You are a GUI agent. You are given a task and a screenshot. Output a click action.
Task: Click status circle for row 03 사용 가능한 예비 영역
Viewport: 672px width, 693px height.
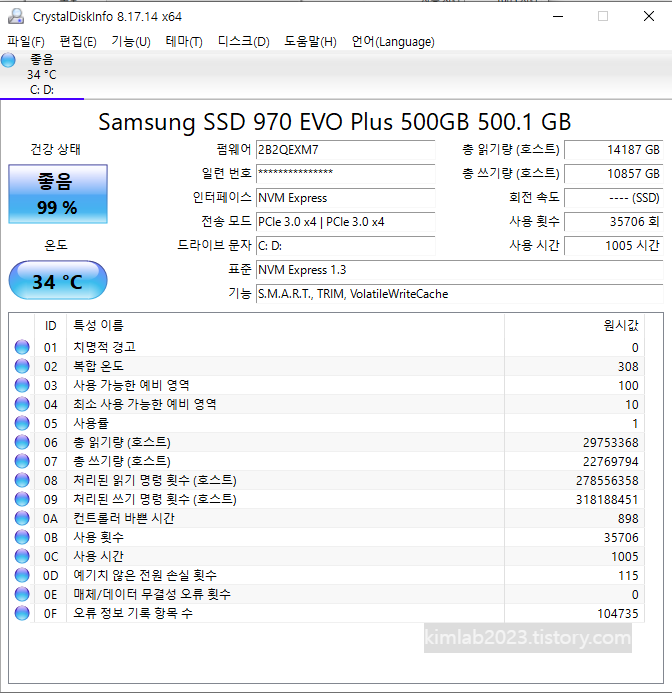[22, 385]
